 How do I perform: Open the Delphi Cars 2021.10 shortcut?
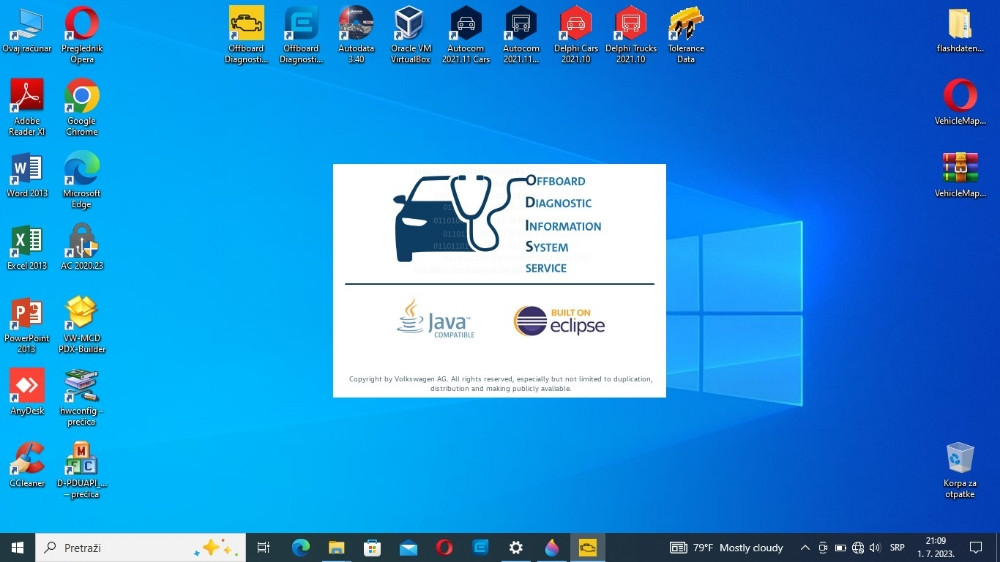tap(576, 34)
